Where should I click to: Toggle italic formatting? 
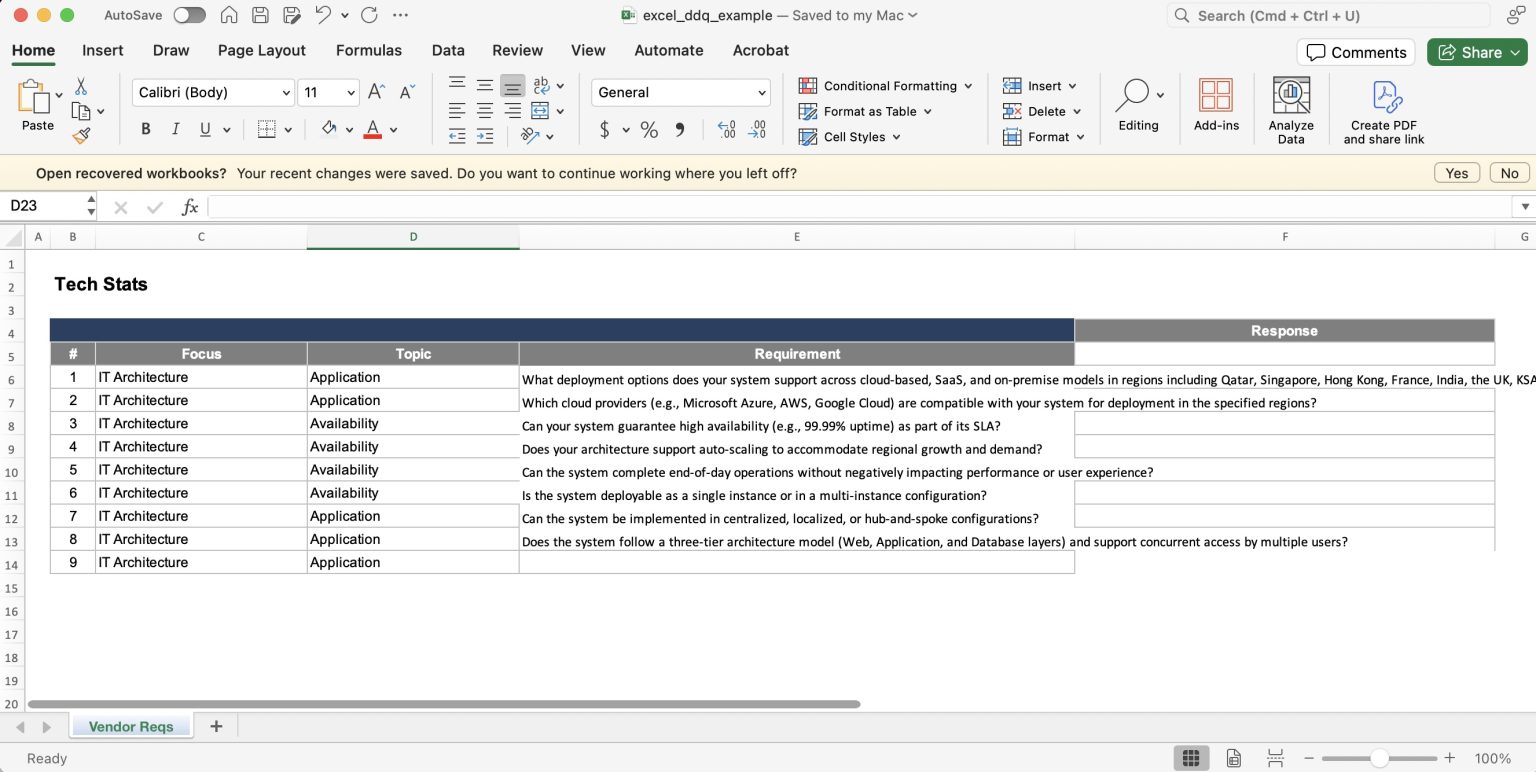176,129
